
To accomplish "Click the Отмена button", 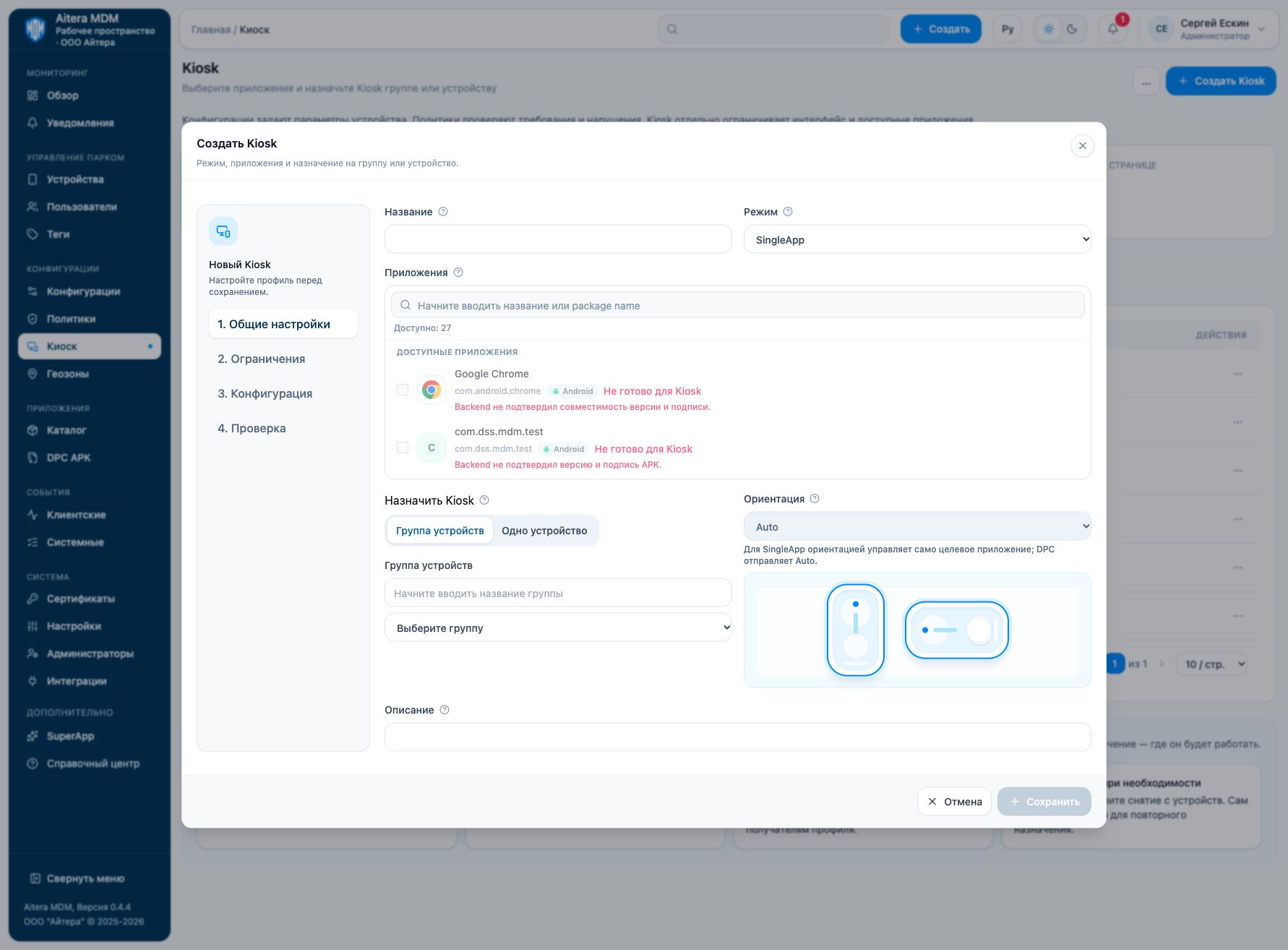I will click(954, 801).
